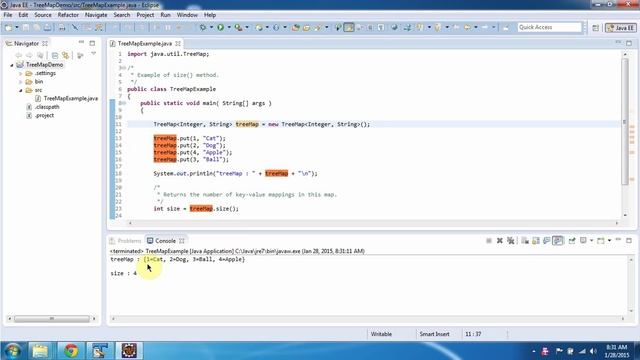Expand the bin folder
Viewport: 640px width, 360px height.
click(x=20, y=82)
